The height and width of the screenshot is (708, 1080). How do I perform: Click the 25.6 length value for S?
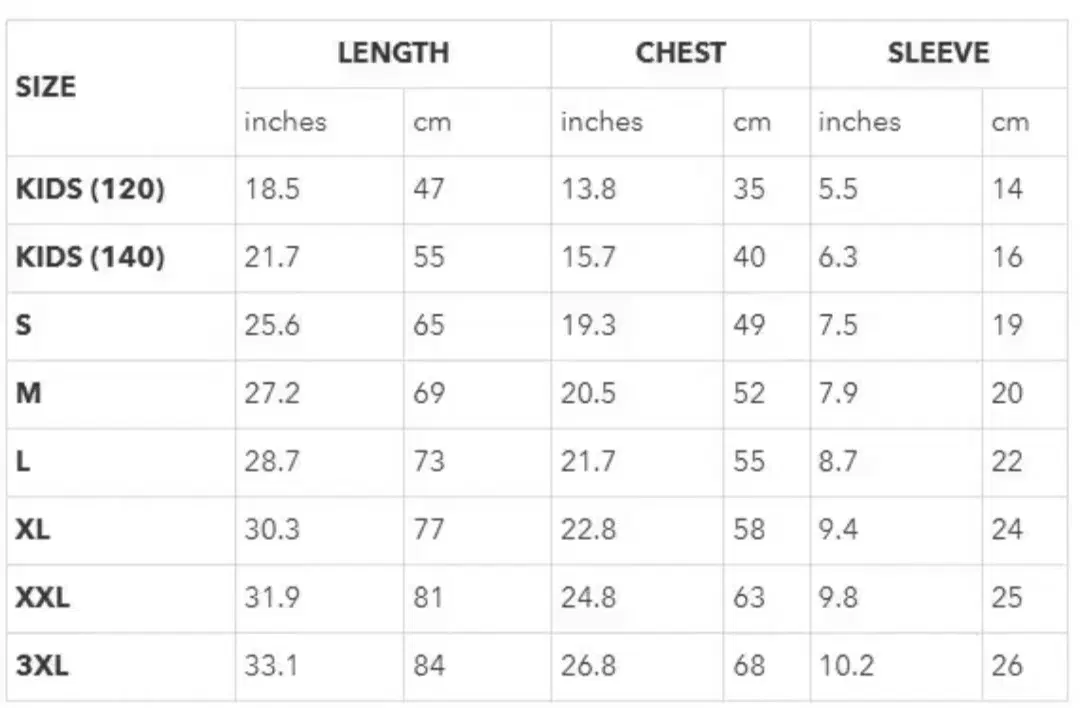pos(272,325)
